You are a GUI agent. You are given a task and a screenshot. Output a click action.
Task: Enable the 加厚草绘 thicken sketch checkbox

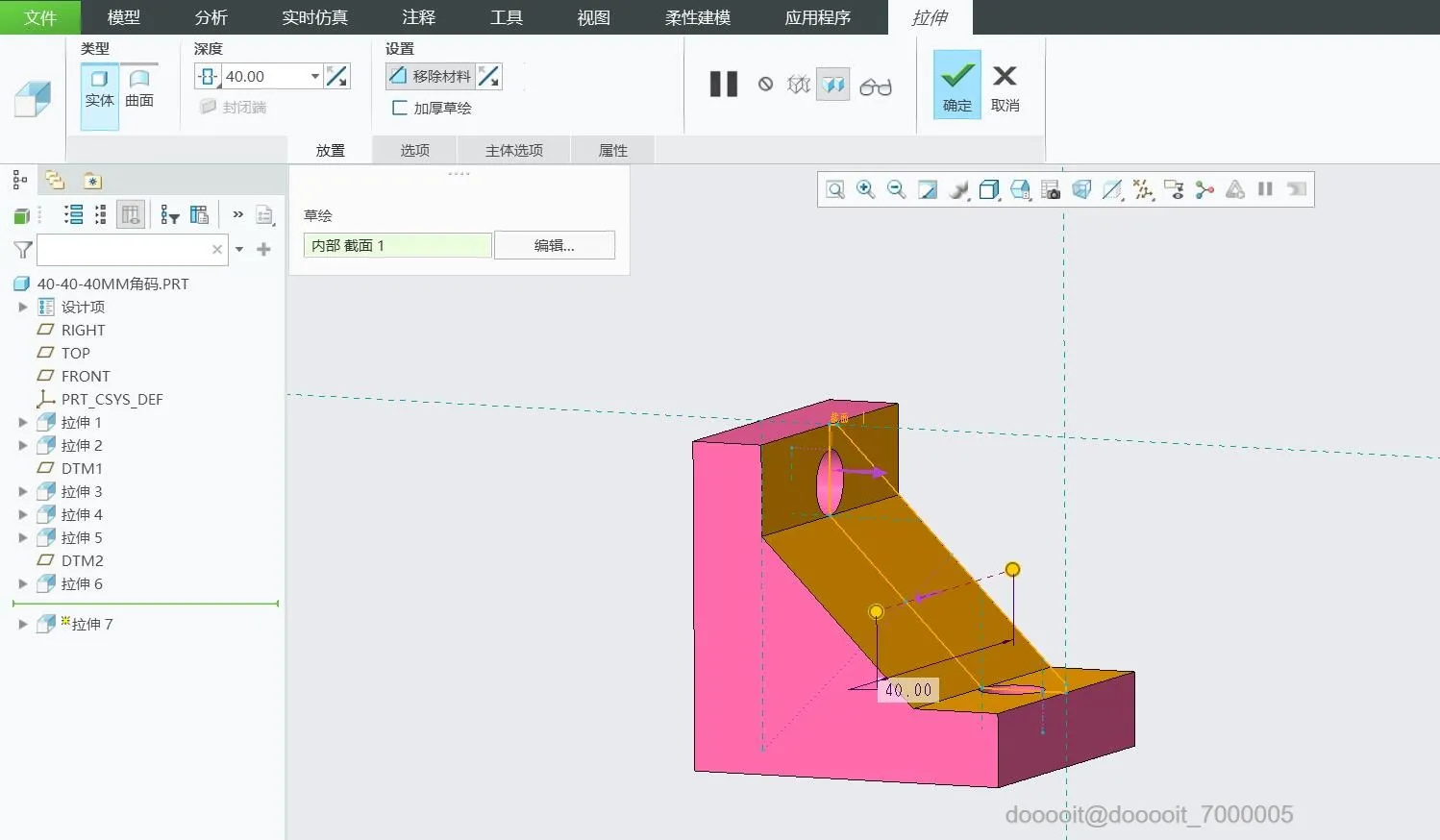point(400,108)
